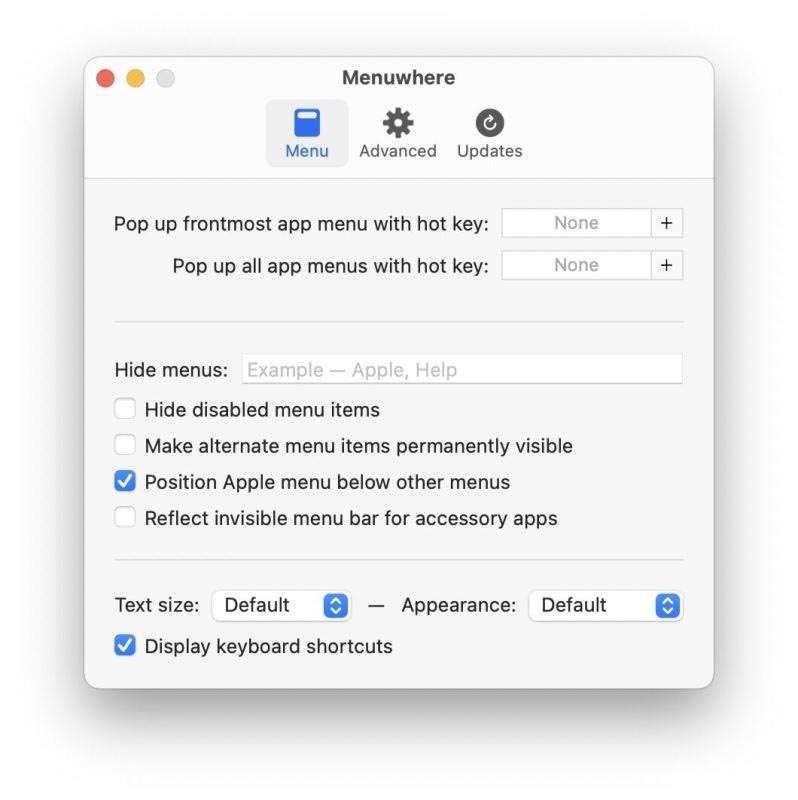The width and height of the screenshot is (798, 800).
Task: Enable Reflect invisible menu bar option
Action: pos(125,517)
